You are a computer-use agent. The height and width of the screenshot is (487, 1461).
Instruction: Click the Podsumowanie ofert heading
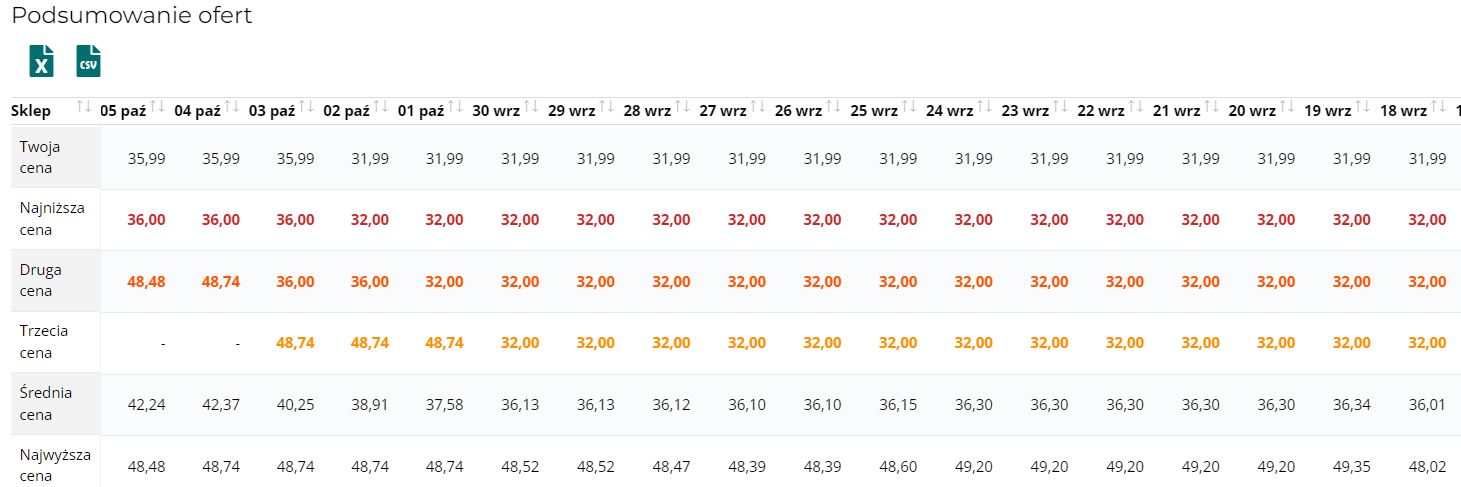click(x=131, y=16)
